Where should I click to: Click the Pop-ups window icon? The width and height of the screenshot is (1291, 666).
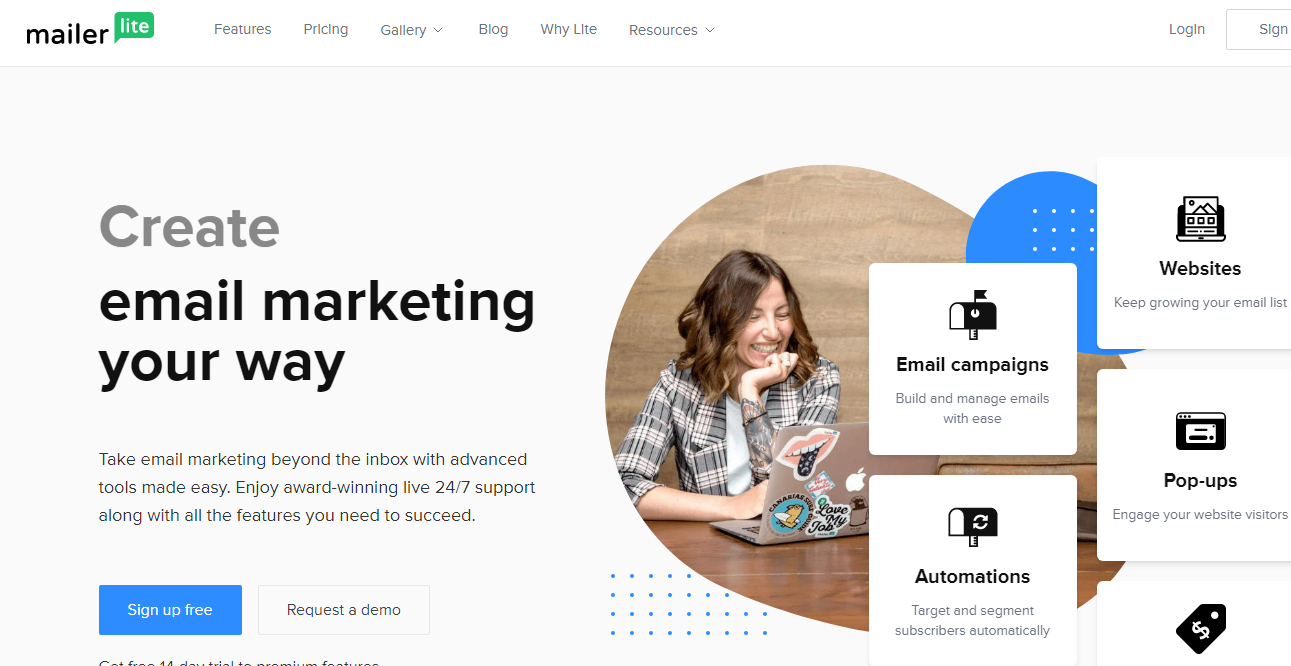pos(1200,431)
